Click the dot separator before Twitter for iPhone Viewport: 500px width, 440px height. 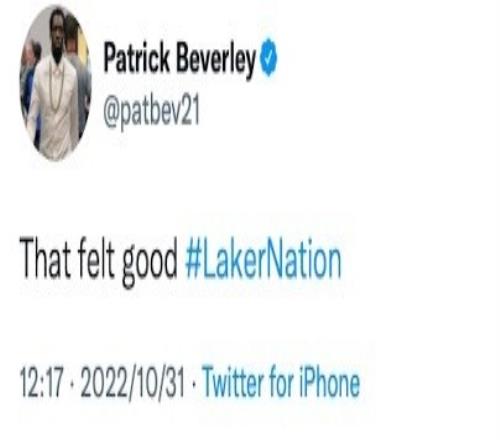click(194, 382)
